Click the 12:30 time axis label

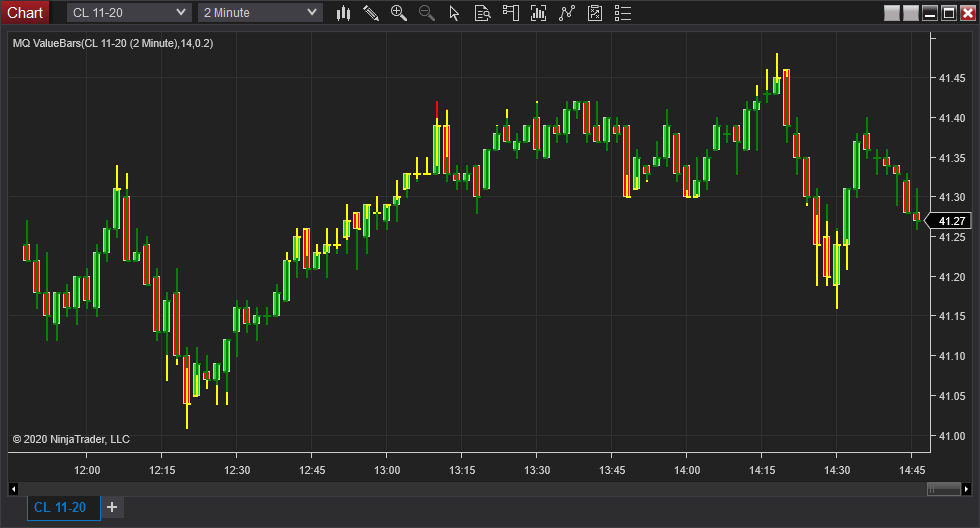point(237,470)
